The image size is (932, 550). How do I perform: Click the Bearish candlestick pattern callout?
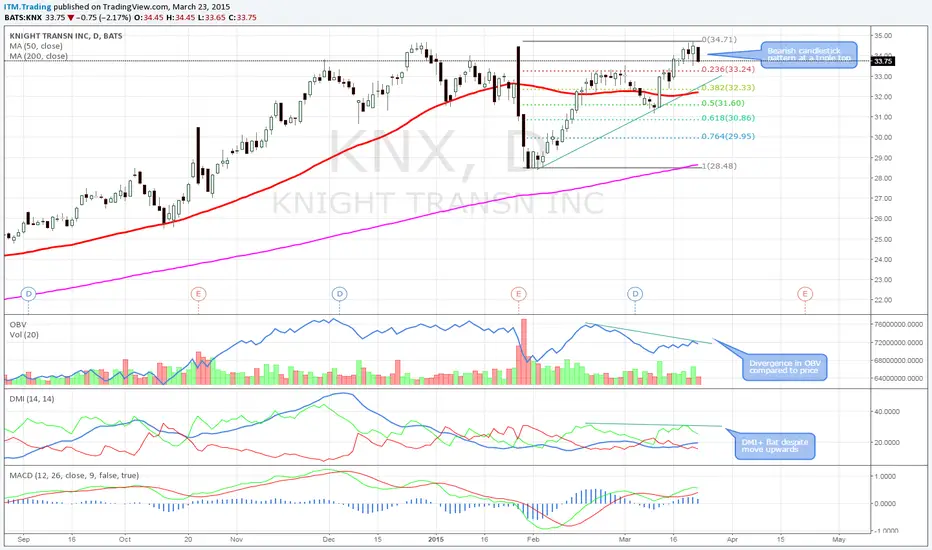click(x=809, y=55)
